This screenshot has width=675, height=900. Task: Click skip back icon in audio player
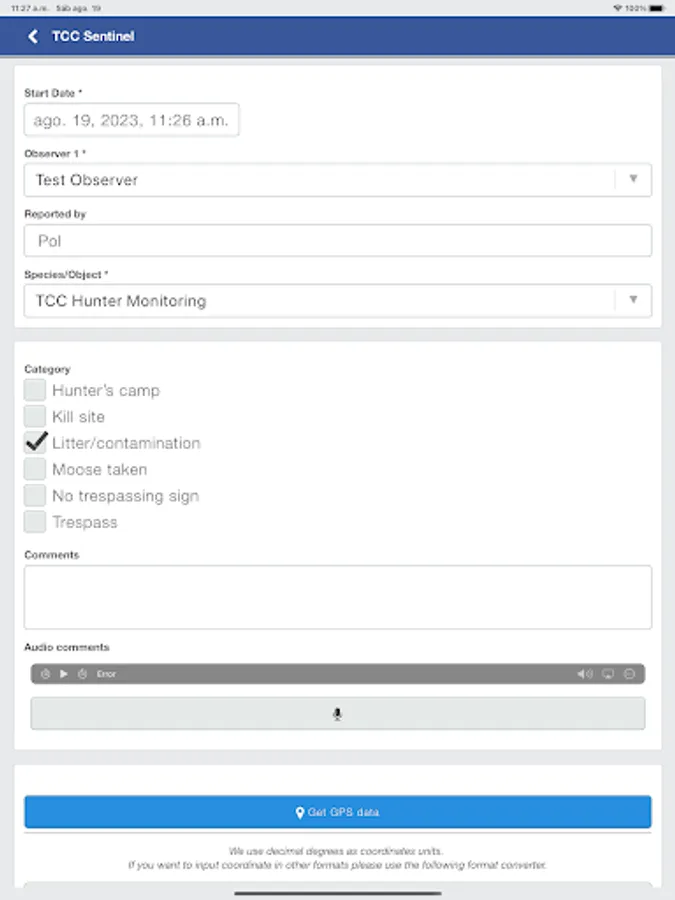46,674
